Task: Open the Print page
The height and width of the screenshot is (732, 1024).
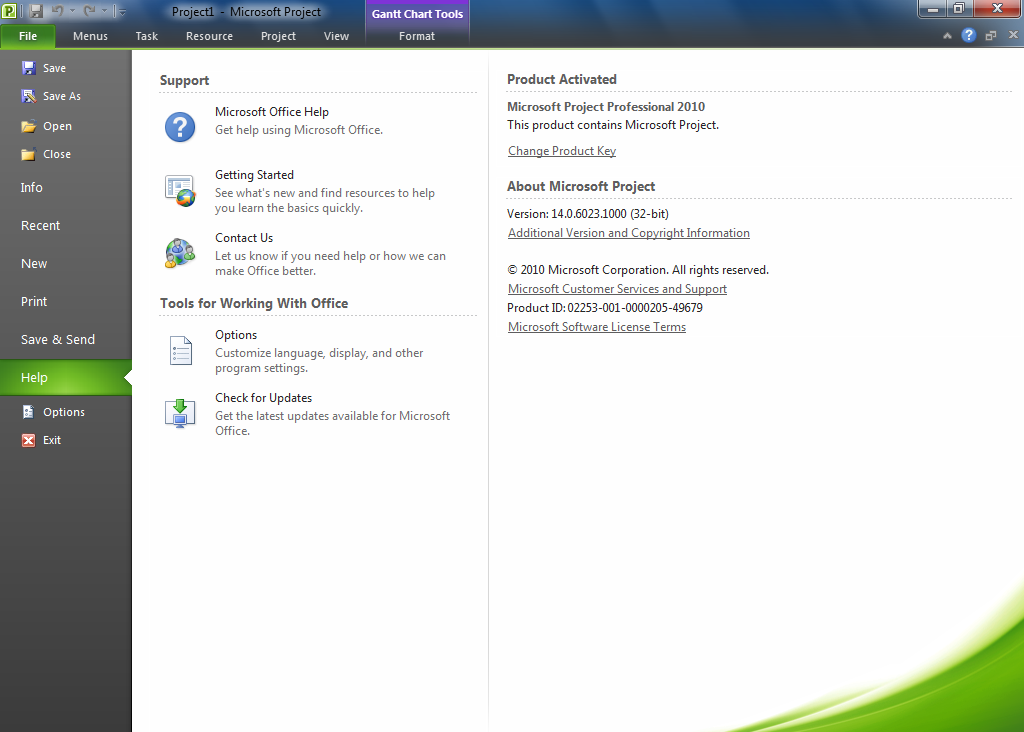Action: 34,302
